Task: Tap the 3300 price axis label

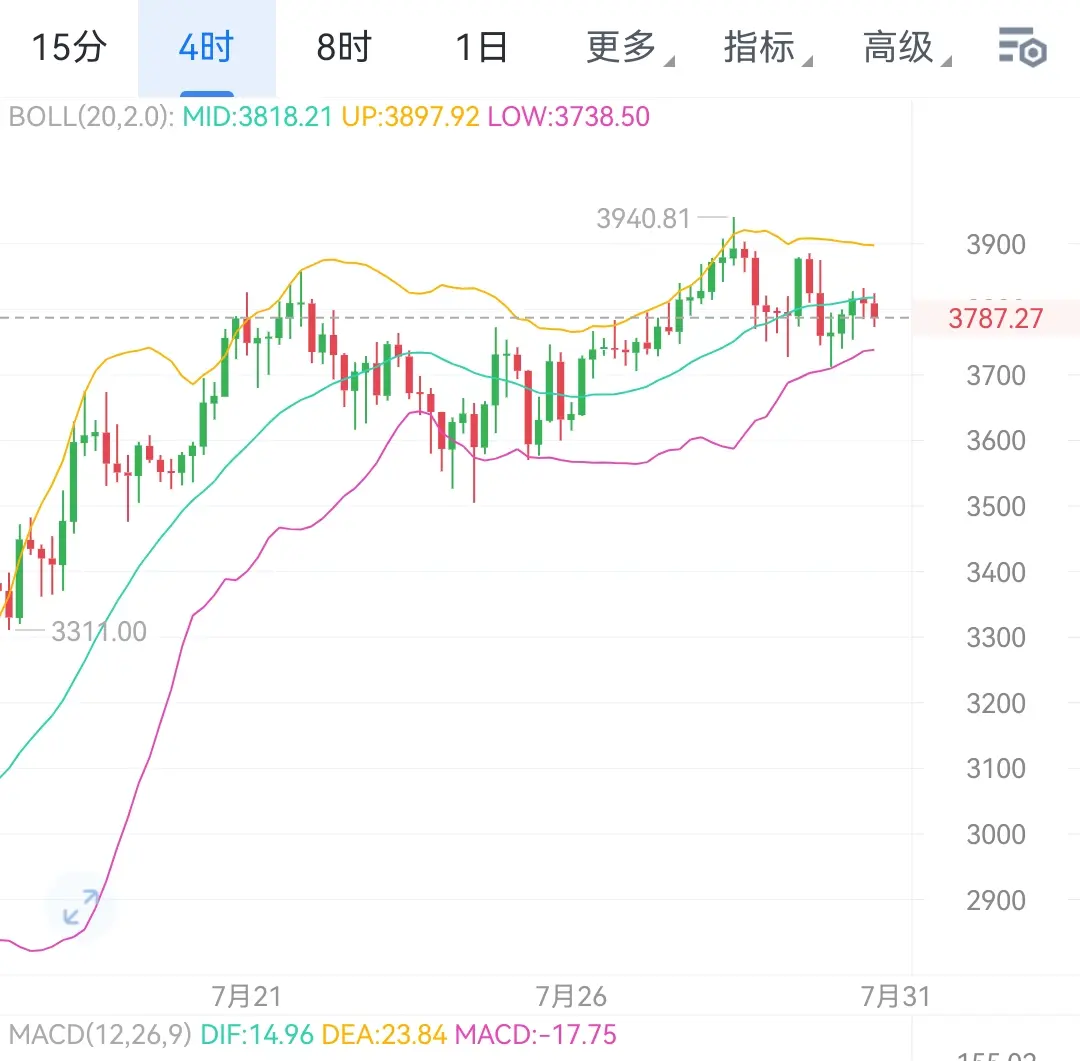Action: [x=996, y=637]
